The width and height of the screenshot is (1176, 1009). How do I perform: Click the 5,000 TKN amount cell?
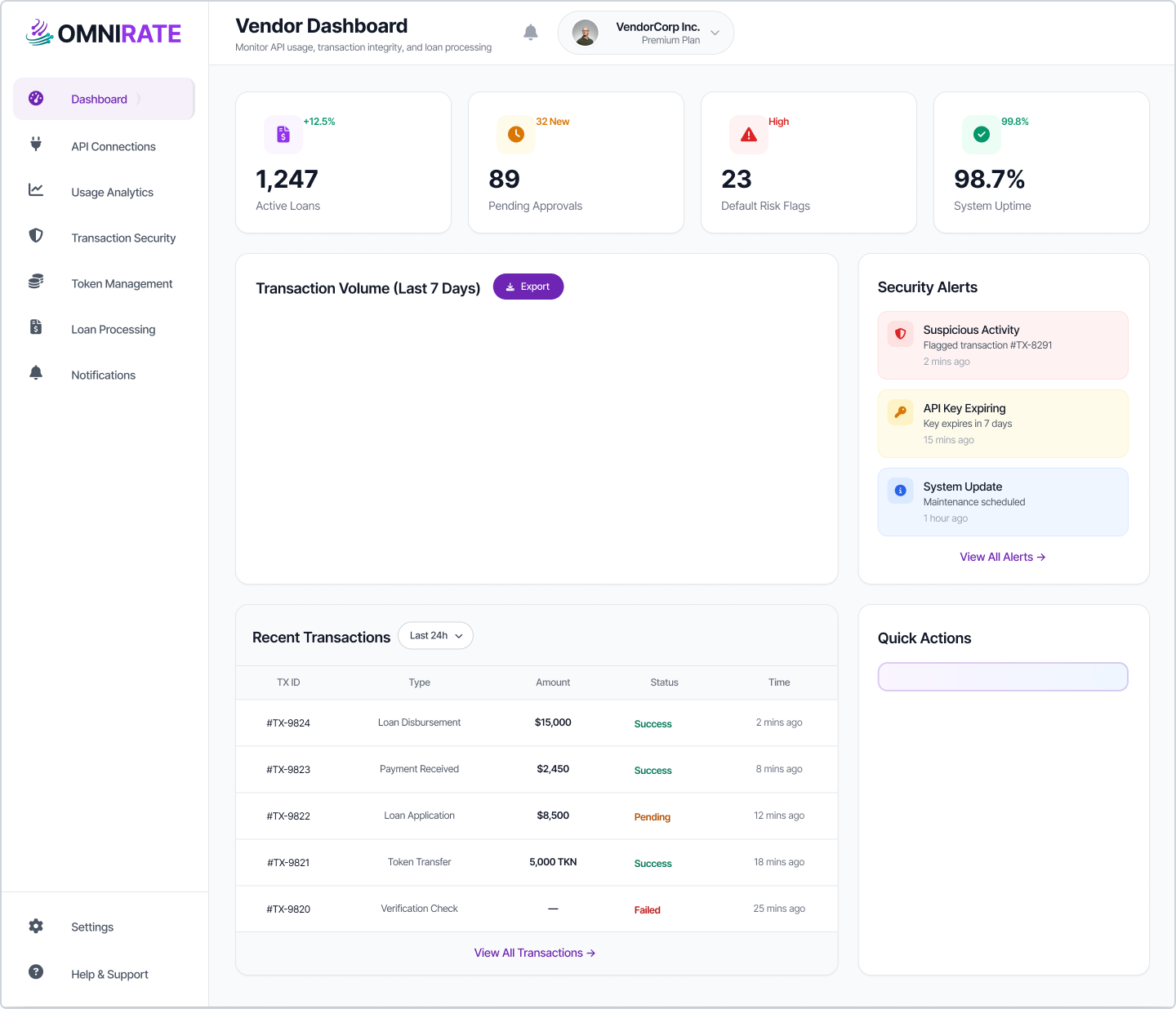tap(553, 862)
